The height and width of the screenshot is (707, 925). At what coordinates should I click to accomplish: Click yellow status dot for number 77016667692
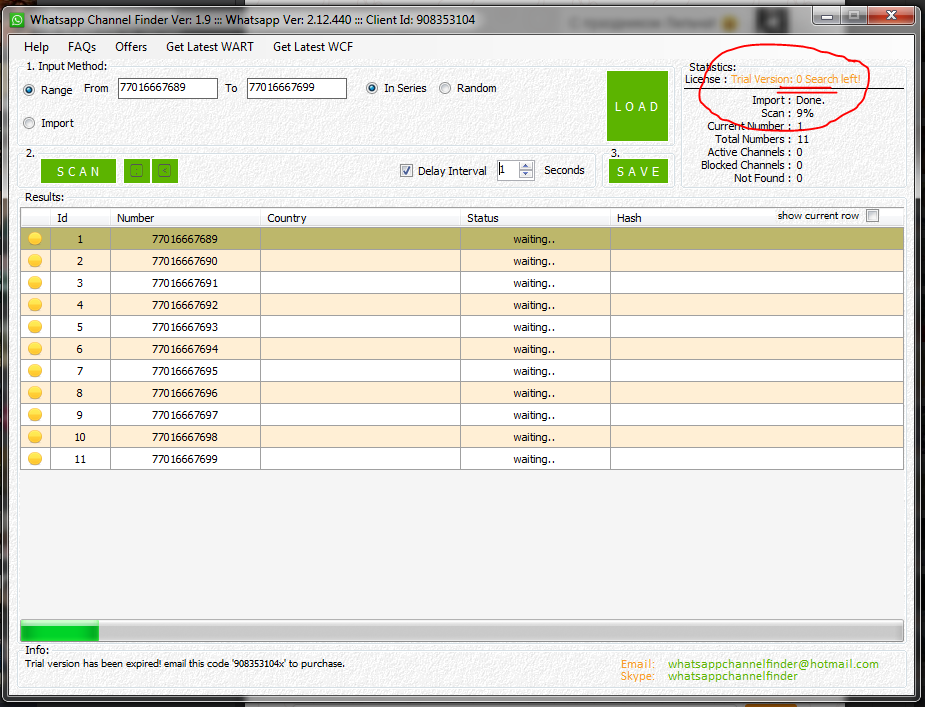pos(35,305)
